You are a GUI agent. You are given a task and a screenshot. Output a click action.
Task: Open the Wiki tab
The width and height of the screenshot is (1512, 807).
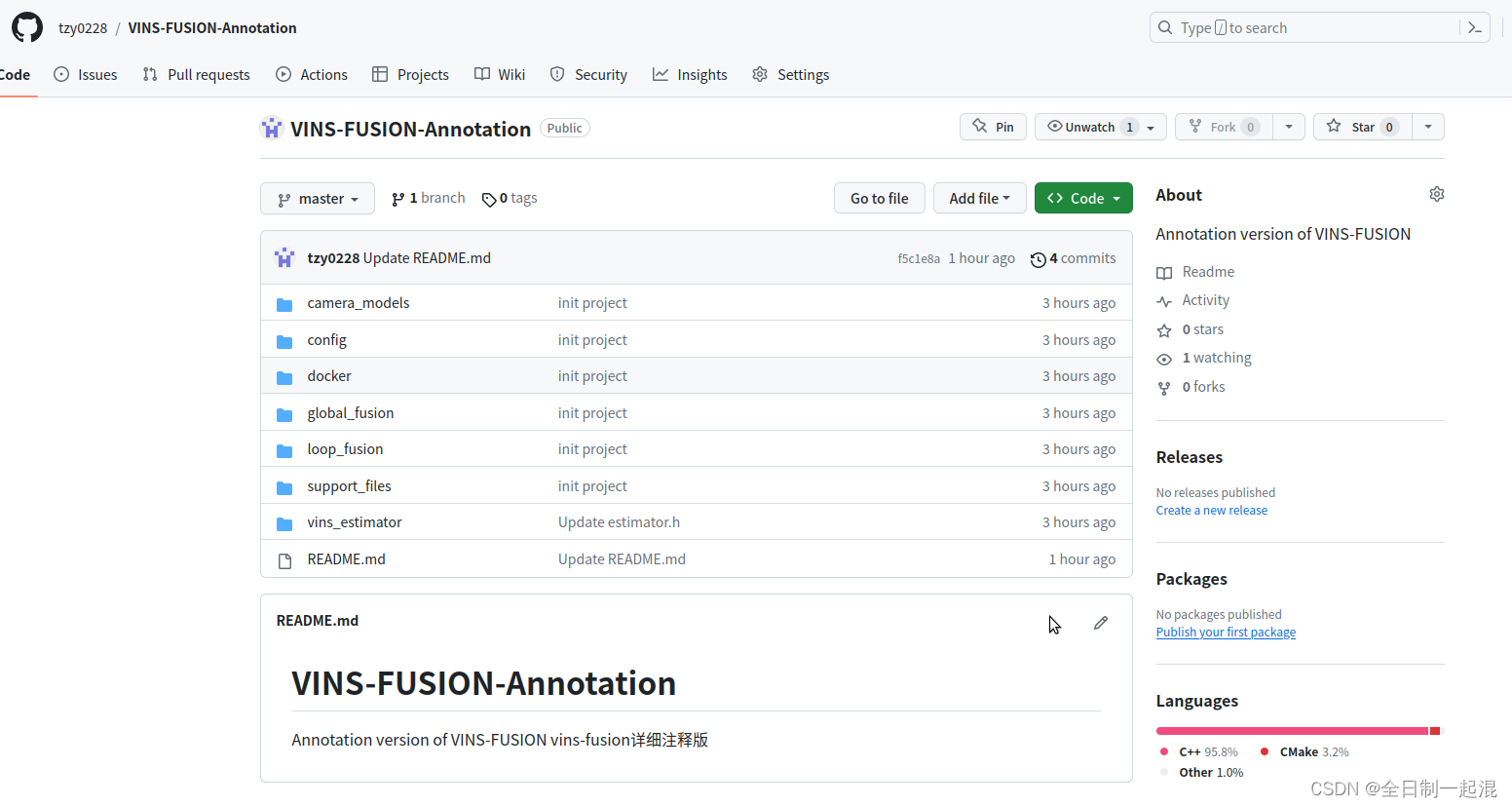[x=500, y=75]
